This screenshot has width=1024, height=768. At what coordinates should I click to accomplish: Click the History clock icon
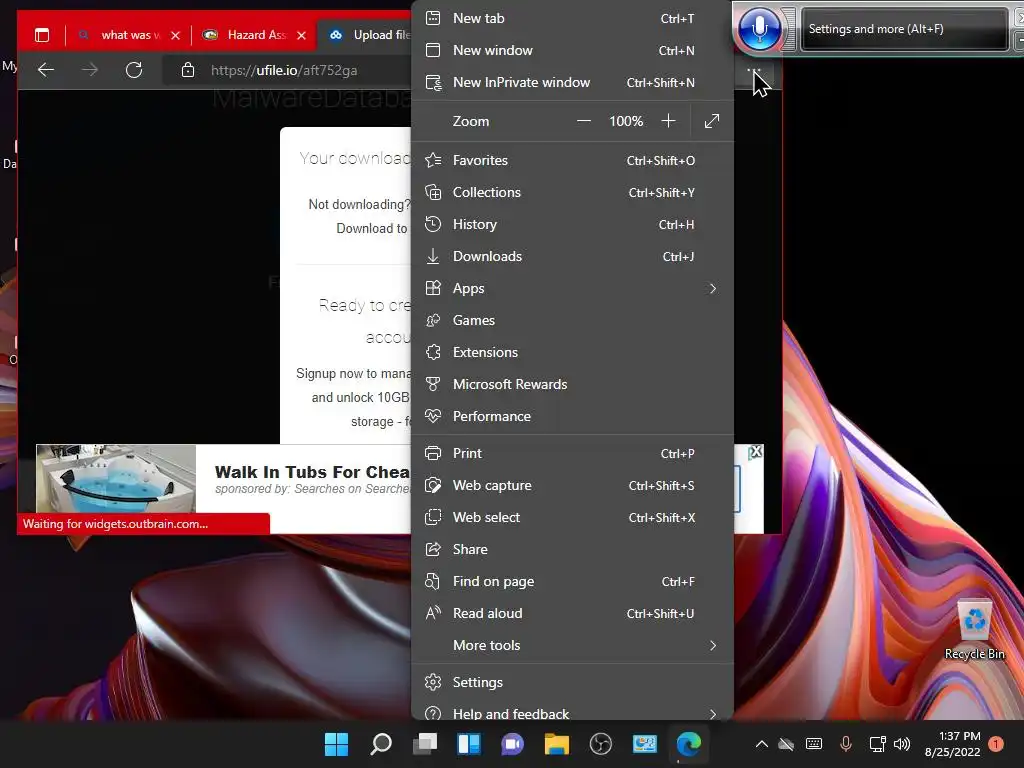coord(433,224)
